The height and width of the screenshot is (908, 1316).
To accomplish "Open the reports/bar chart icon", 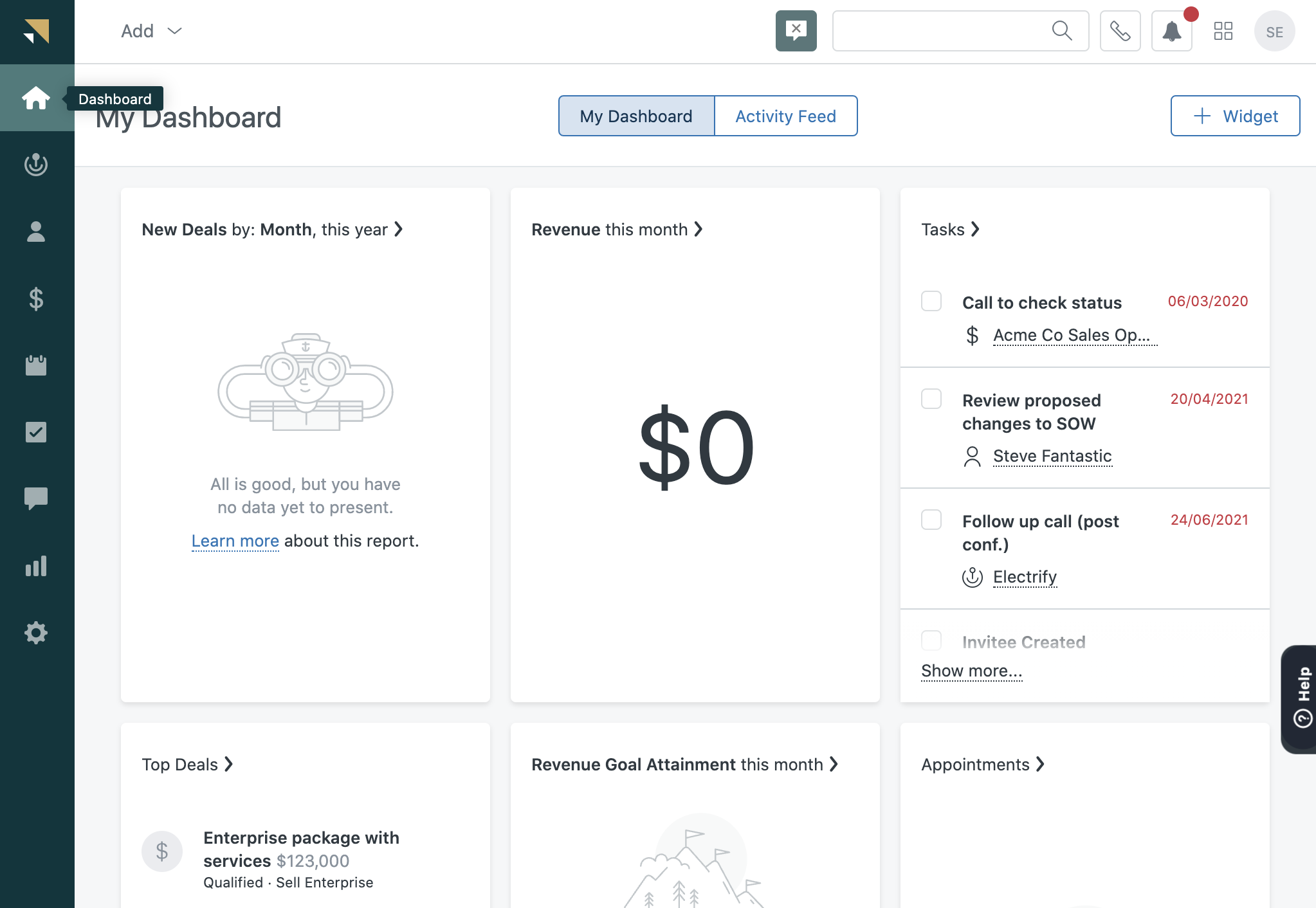I will tap(36, 565).
